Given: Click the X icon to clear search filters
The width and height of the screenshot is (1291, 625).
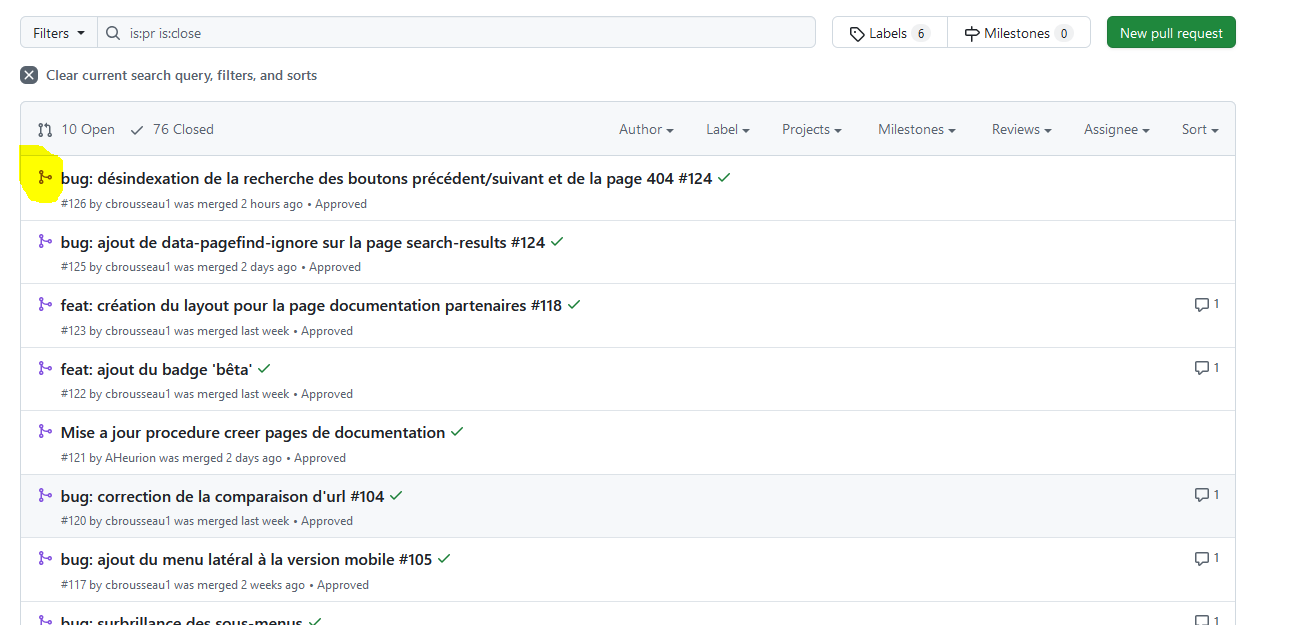Looking at the screenshot, I should pyautogui.click(x=29, y=74).
